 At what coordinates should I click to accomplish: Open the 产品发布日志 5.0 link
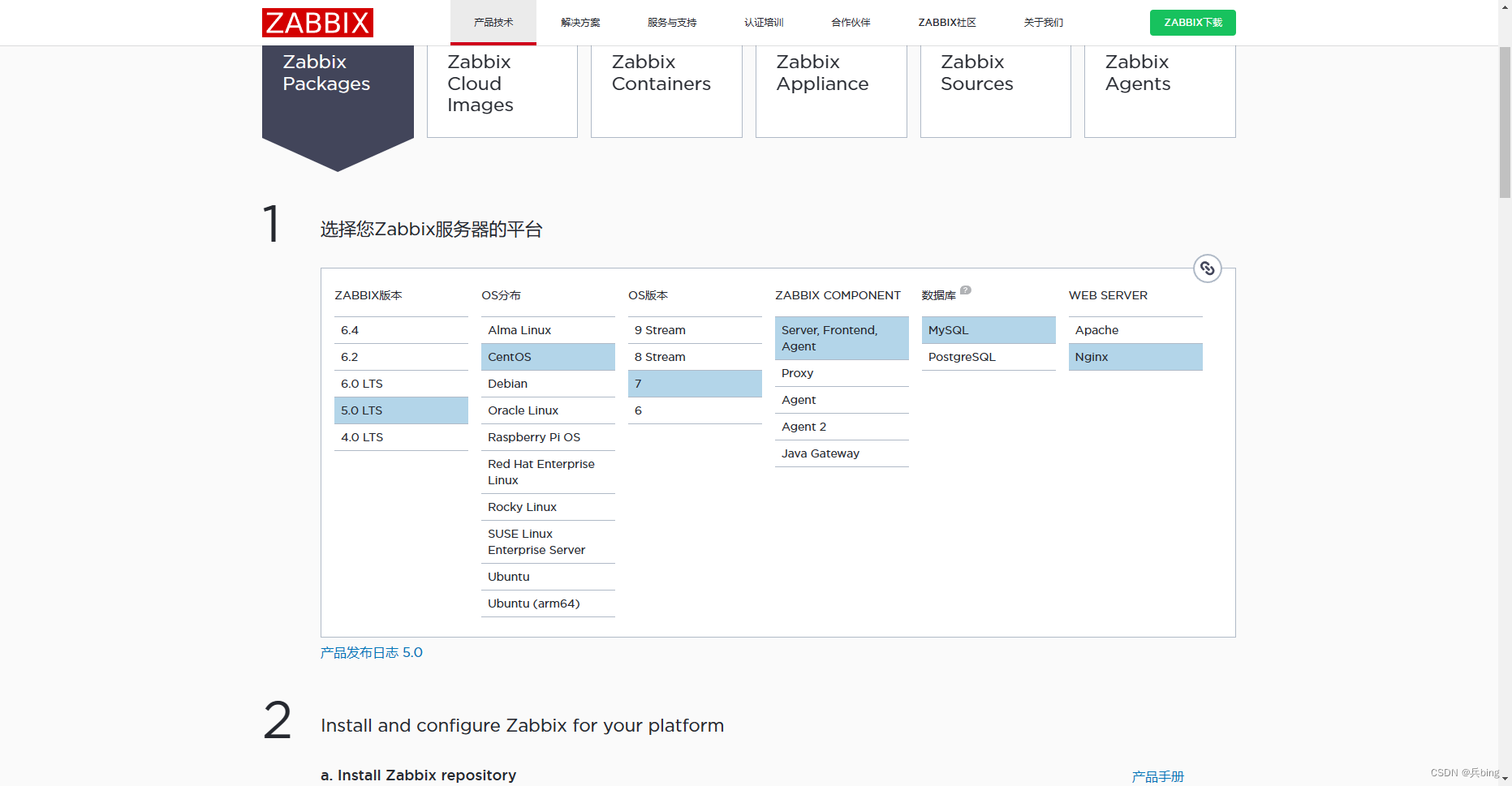pyautogui.click(x=372, y=653)
